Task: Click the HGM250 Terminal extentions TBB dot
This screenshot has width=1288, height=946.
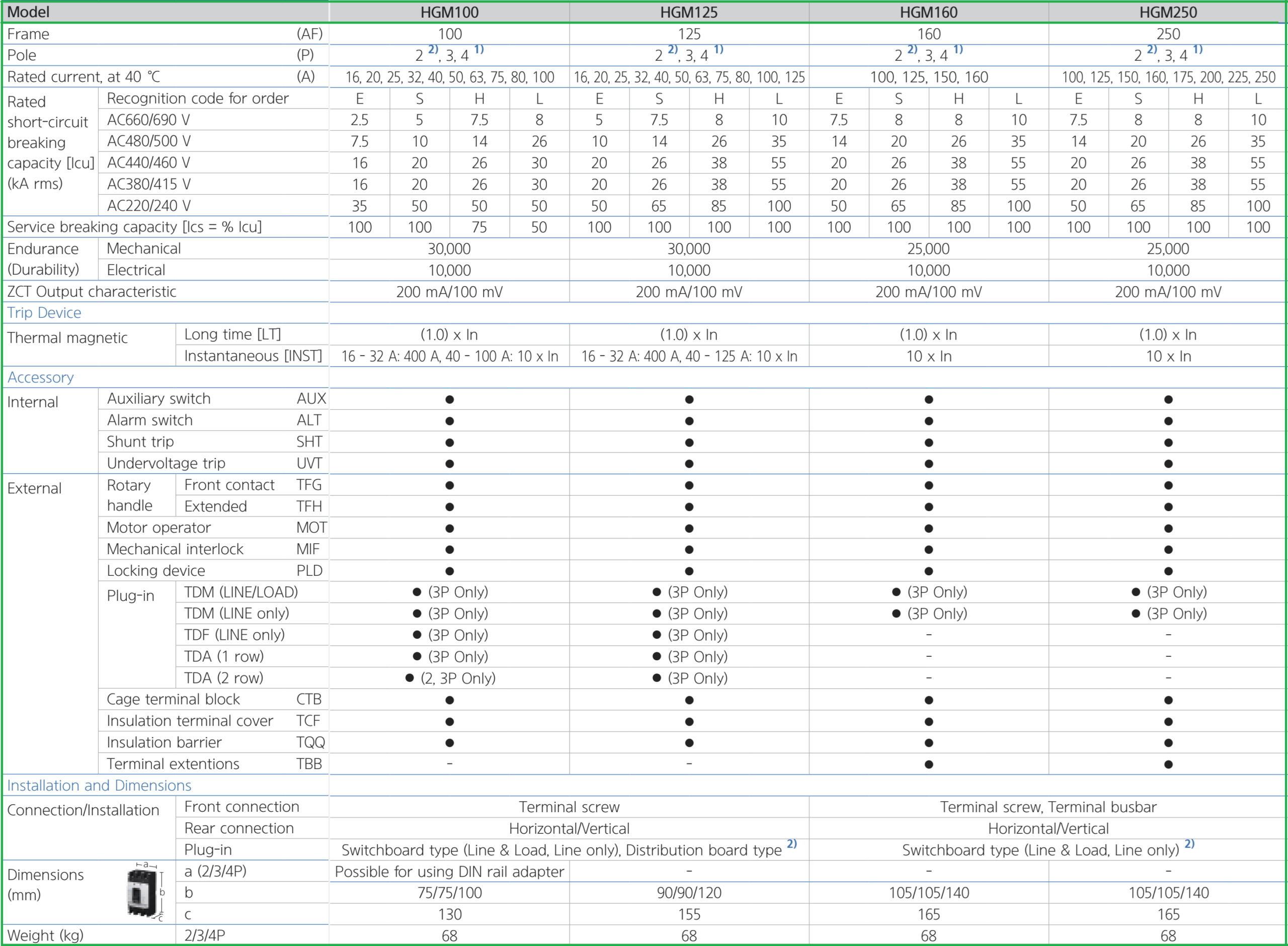Action: pyautogui.click(x=1168, y=764)
